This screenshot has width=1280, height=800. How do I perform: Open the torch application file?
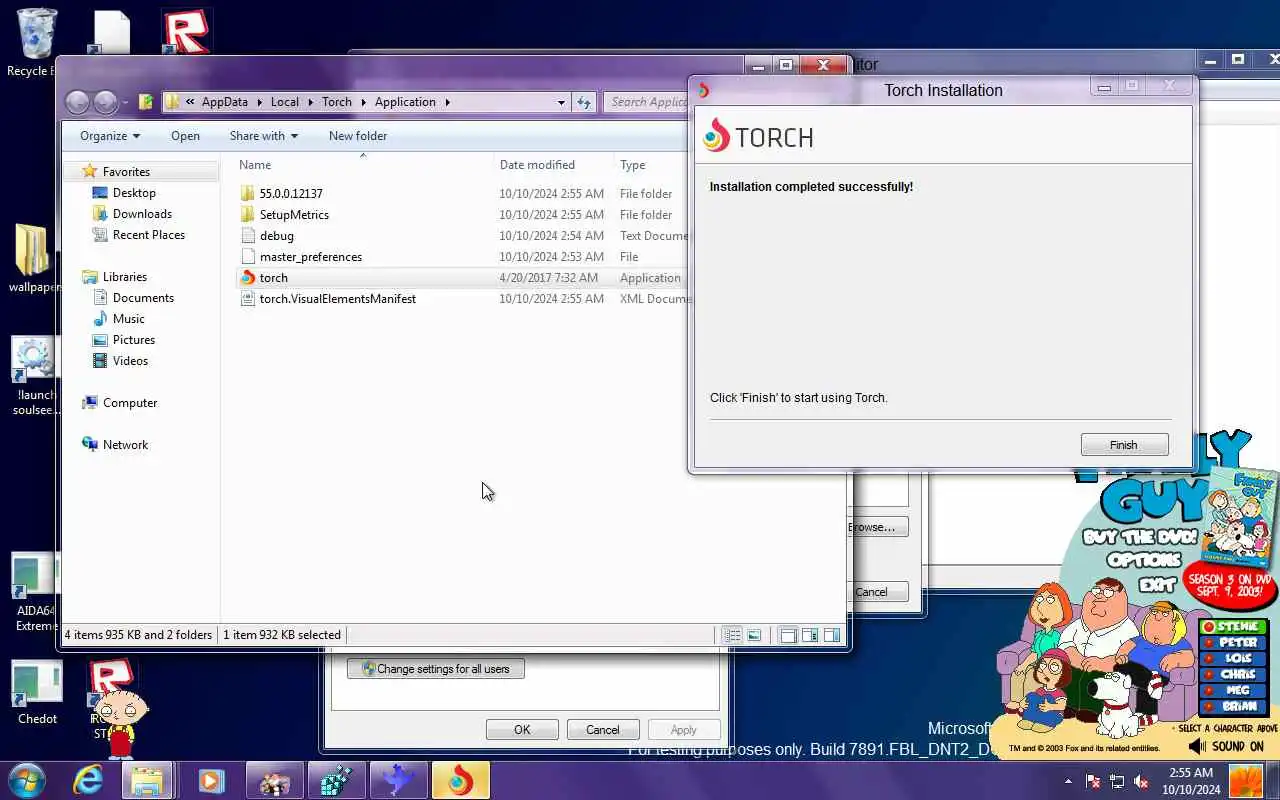[x=273, y=278]
